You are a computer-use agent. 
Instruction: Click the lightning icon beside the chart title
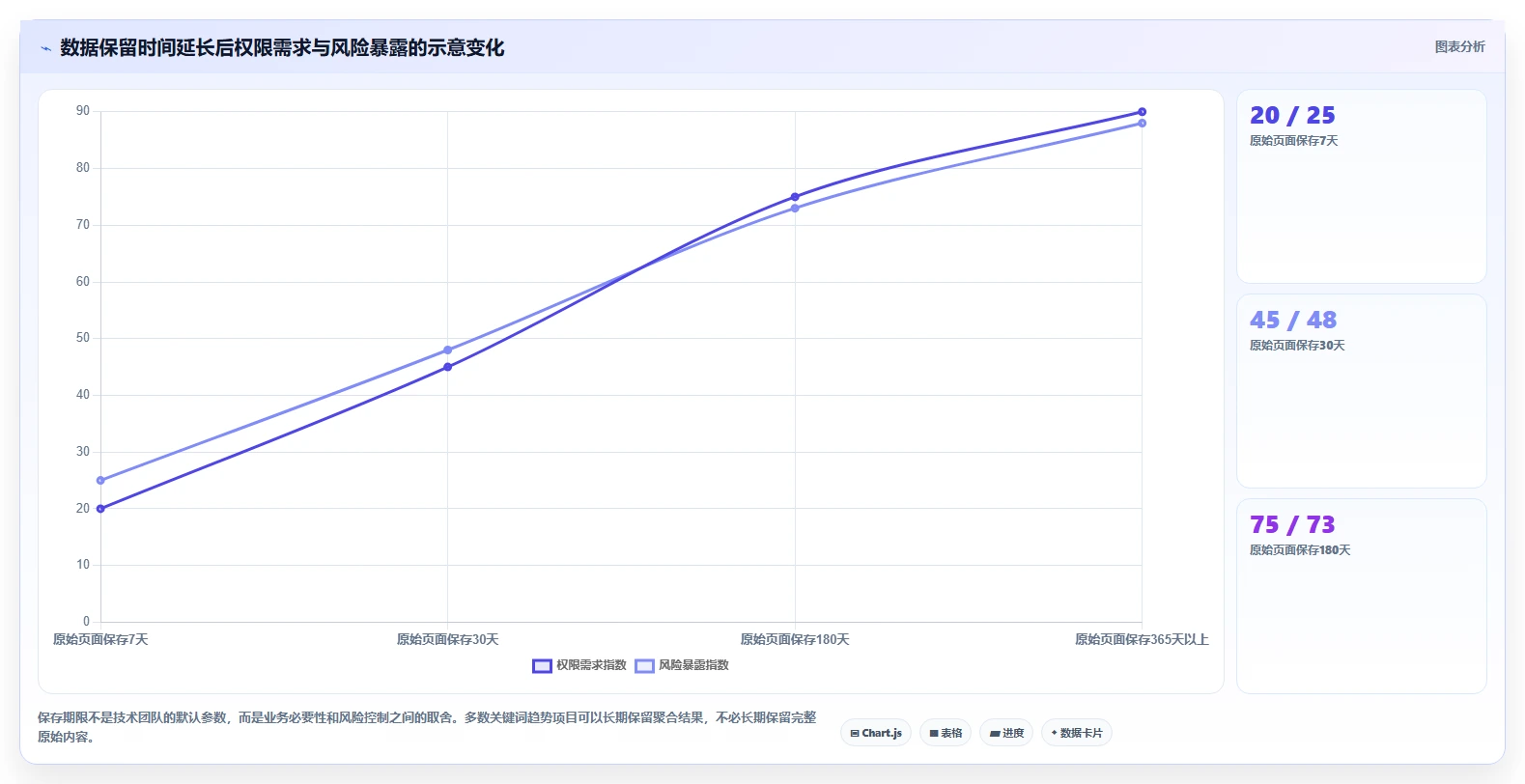[x=45, y=48]
